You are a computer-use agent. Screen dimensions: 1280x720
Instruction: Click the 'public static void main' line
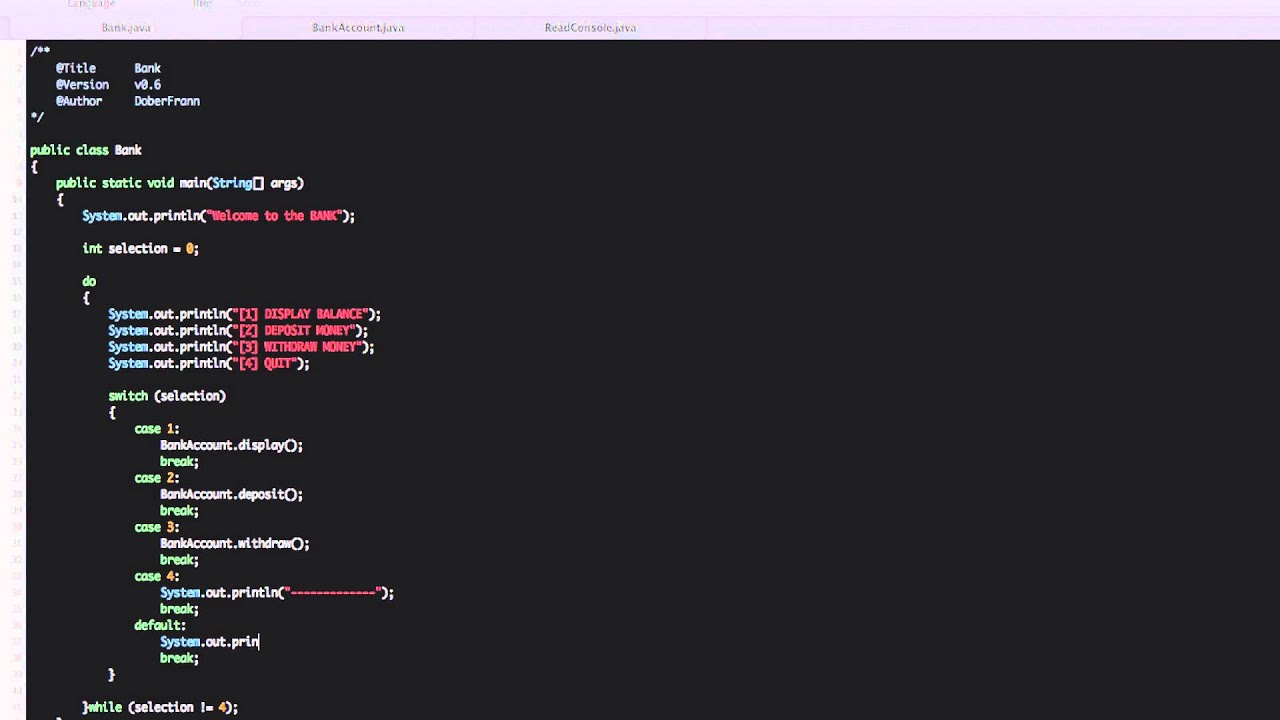pyautogui.click(x=180, y=183)
